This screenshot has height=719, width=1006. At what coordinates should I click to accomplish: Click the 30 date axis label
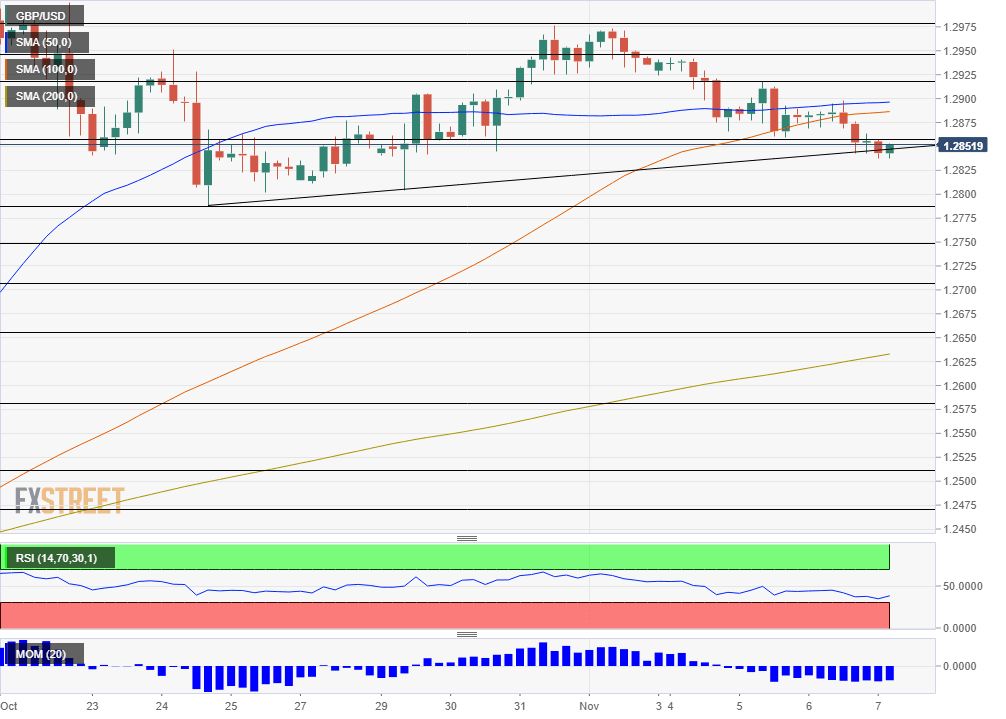pos(450,706)
